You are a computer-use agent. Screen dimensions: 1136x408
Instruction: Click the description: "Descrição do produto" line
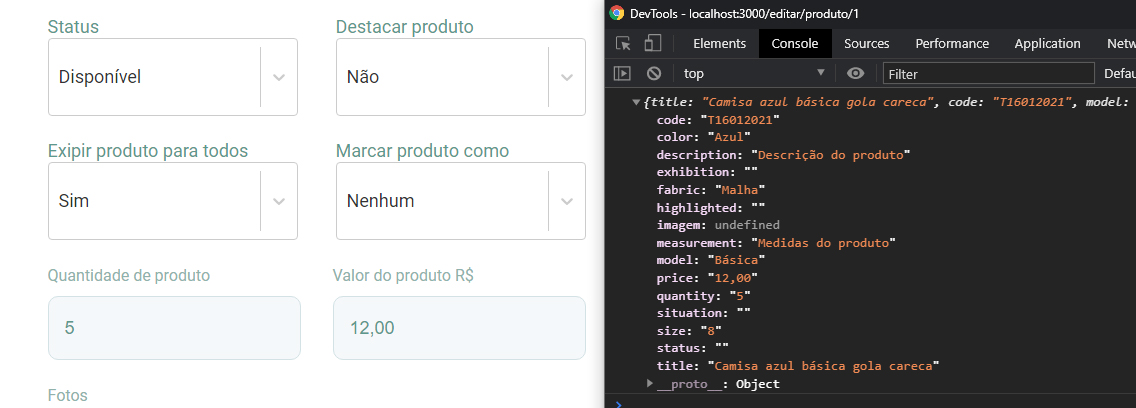[783, 154]
